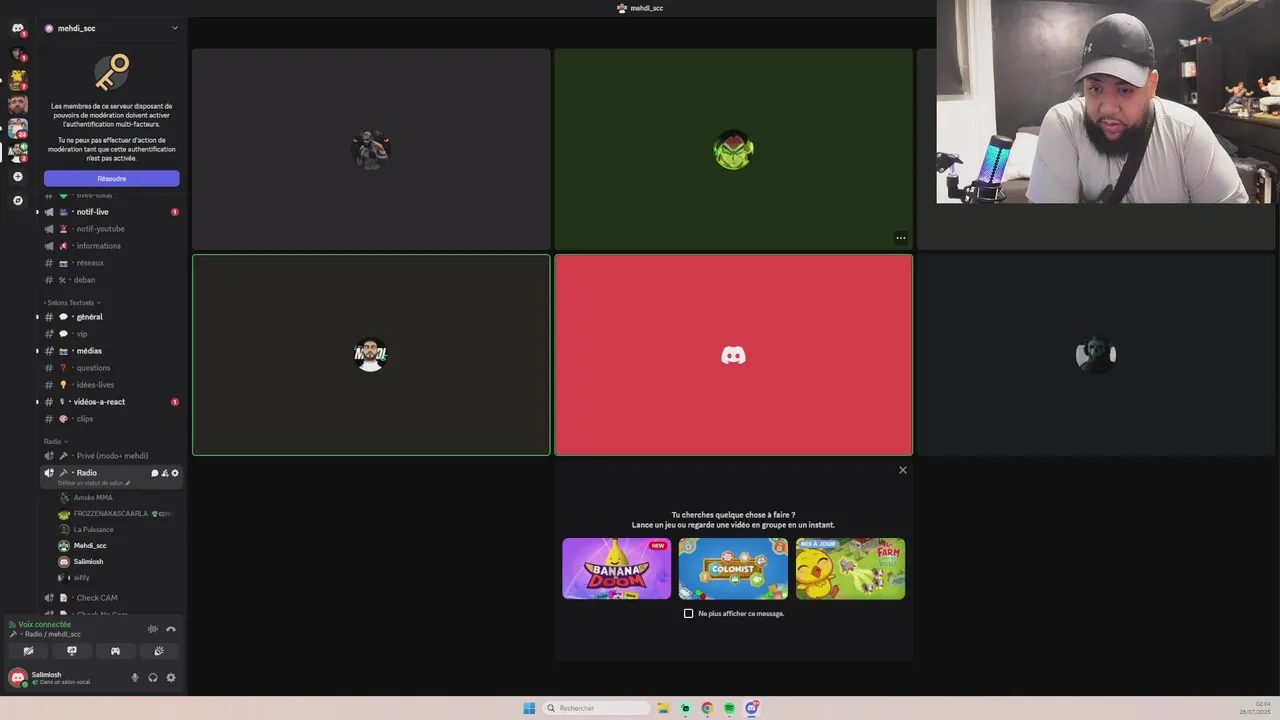Open the Discover servers compass icon
The image size is (1280, 720).
point(17,201)
